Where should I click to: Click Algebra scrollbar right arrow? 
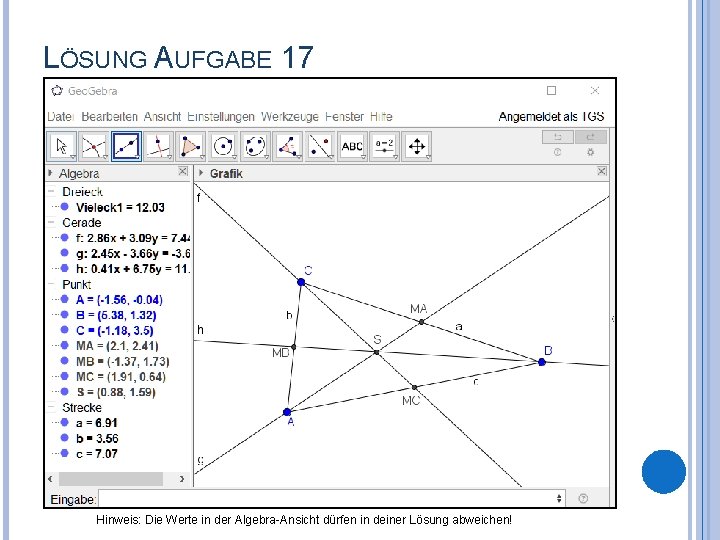pyautogui.click(x=182, y=478)
